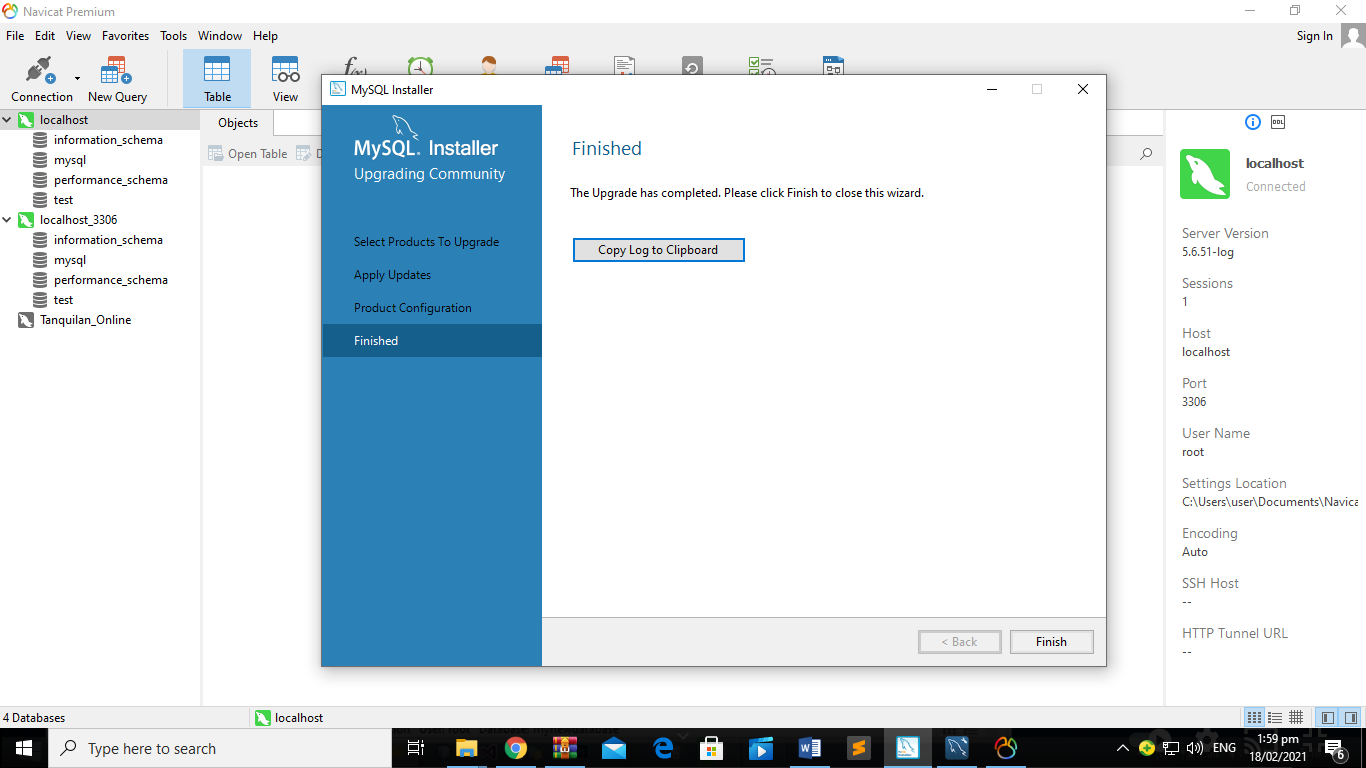The image size is (1366, 768).
Task: Click Copy Log to Clipboard button
Action: (658, 250)
